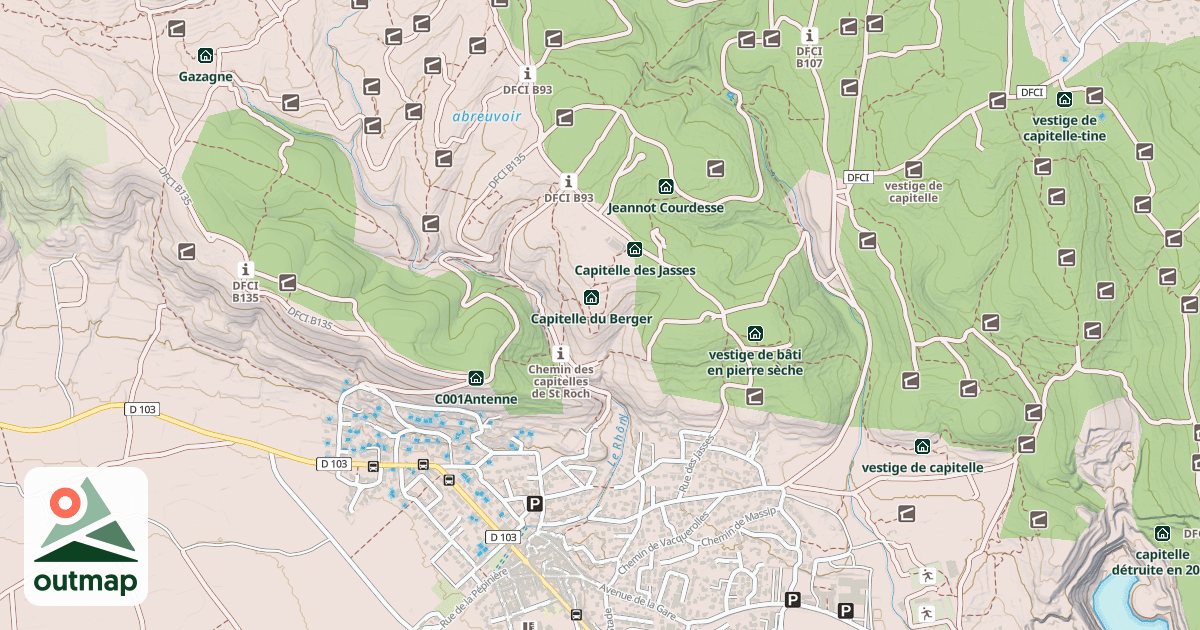Click the Capitelle des Jasses label

point(634,270)
